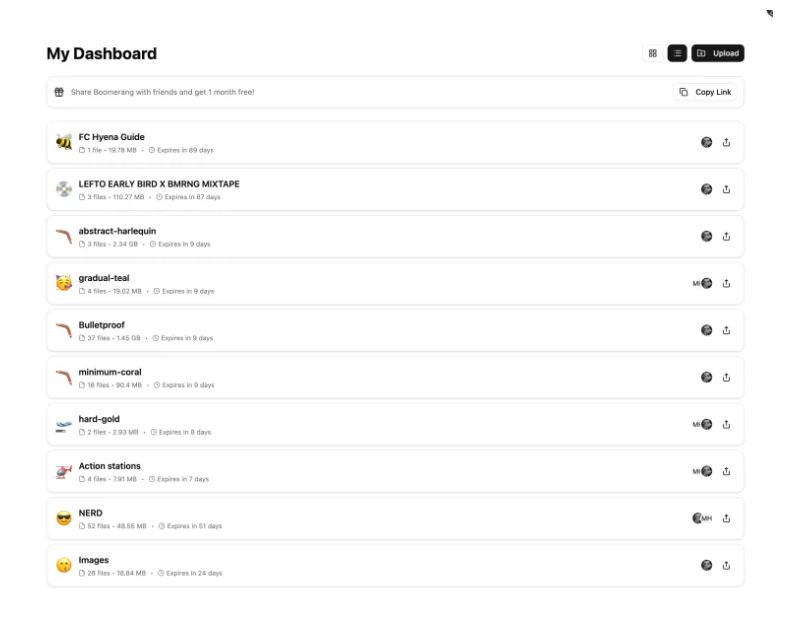Image resolution: width=796 pixels, height=619 pixels.
Task: Open the Images project row
Action: 395,566
